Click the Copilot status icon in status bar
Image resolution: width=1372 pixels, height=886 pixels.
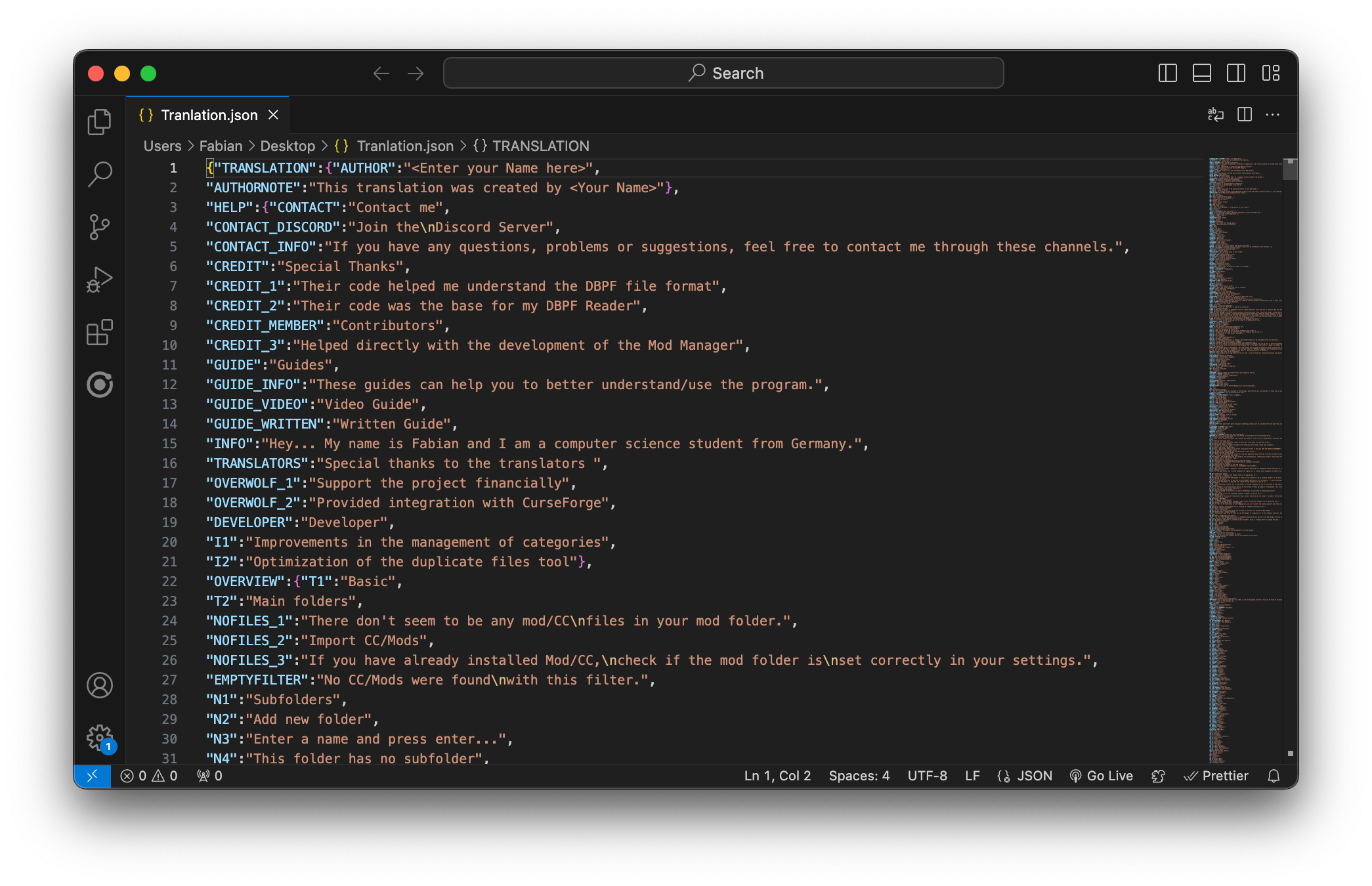[1159, 776]
